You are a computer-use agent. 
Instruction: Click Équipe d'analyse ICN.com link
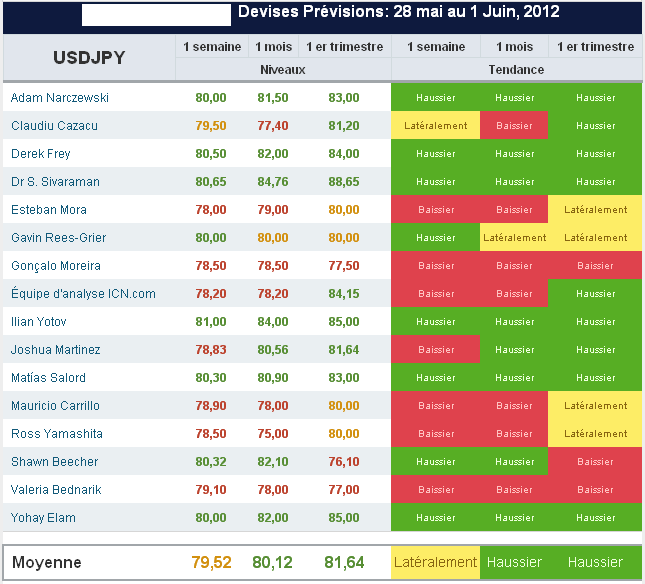point(83,294)
